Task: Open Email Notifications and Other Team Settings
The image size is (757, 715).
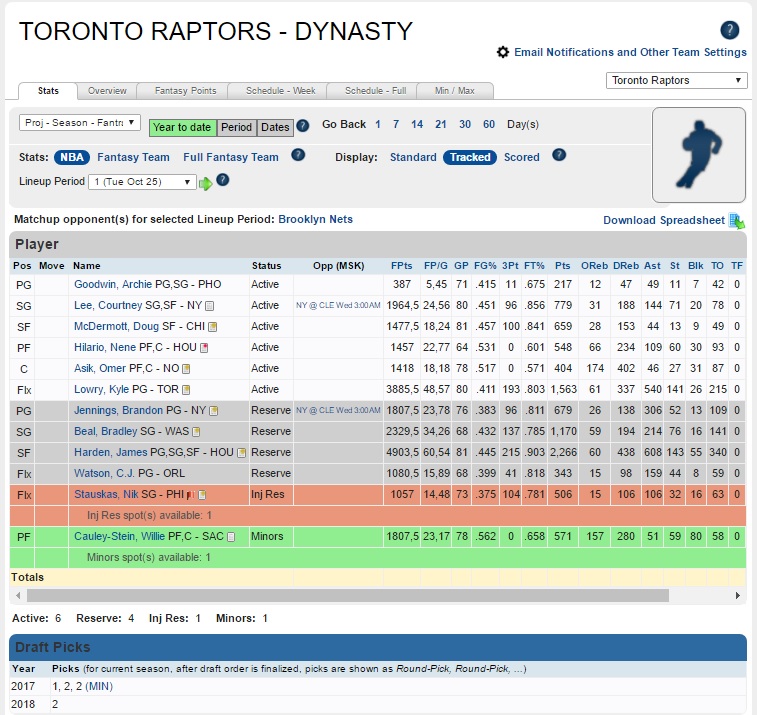Action: 630,52
